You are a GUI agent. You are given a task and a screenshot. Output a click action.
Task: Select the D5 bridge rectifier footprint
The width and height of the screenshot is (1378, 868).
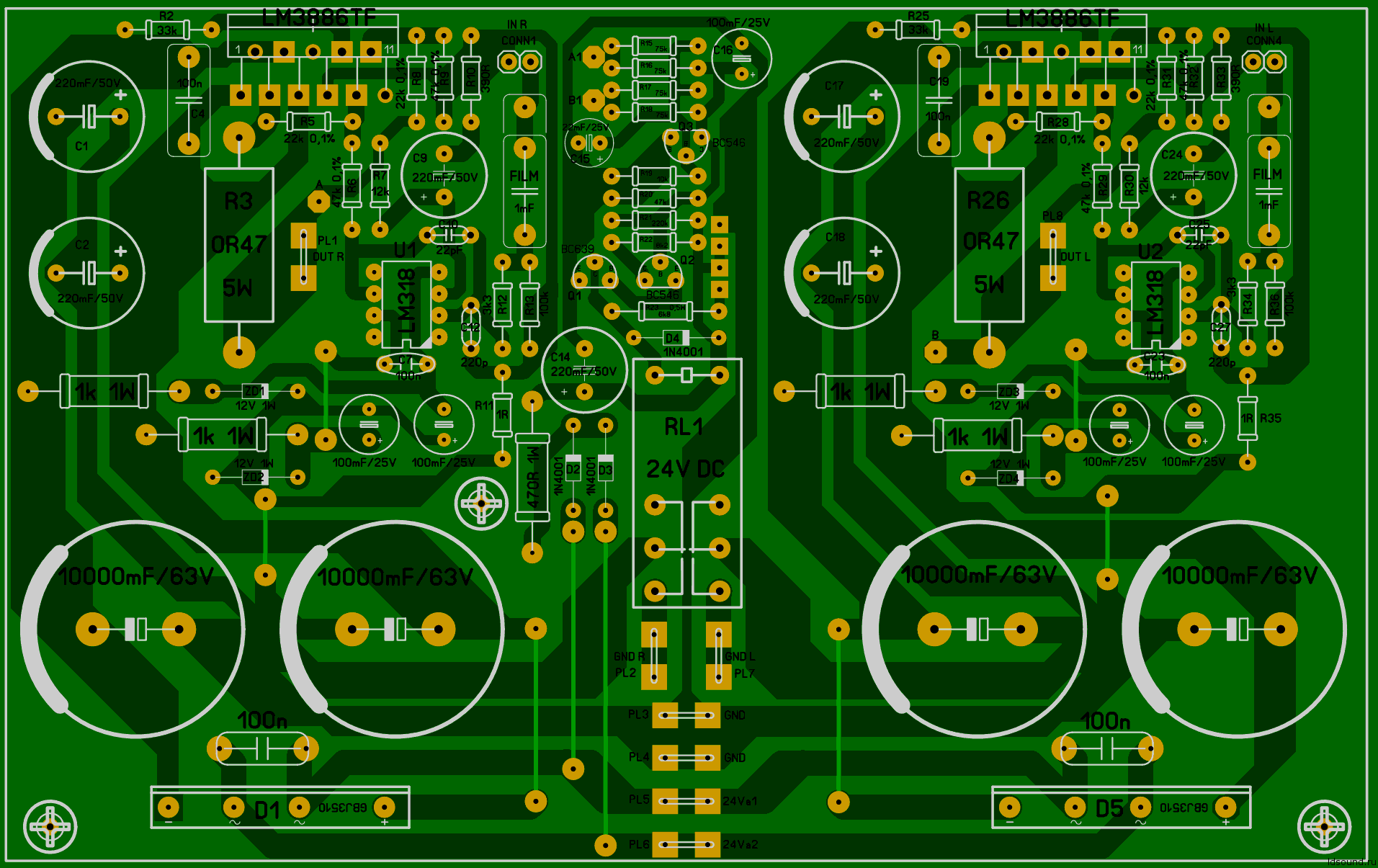pyautogui.click(x=1121, y=807)
